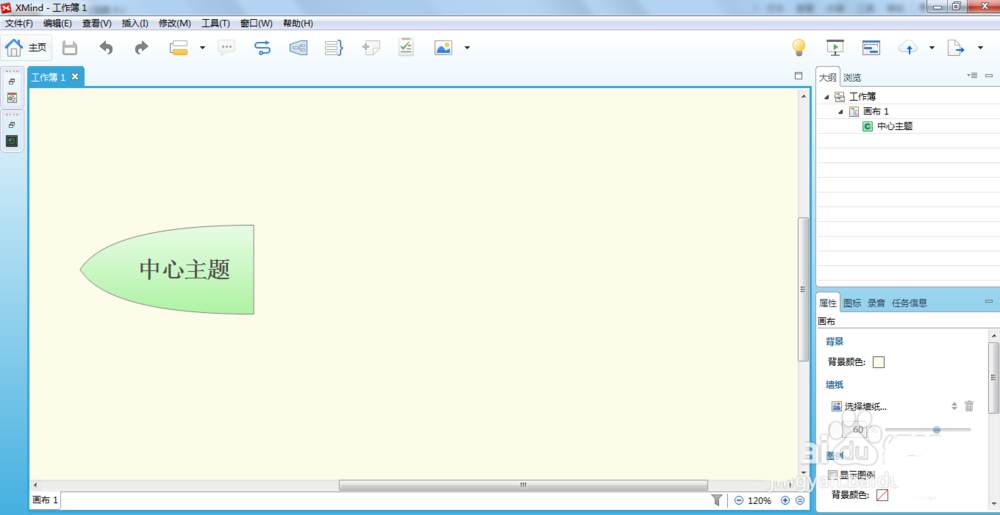Redo the last action
The width and height of the screenshot is (1000, 515).
pos(141,48)
